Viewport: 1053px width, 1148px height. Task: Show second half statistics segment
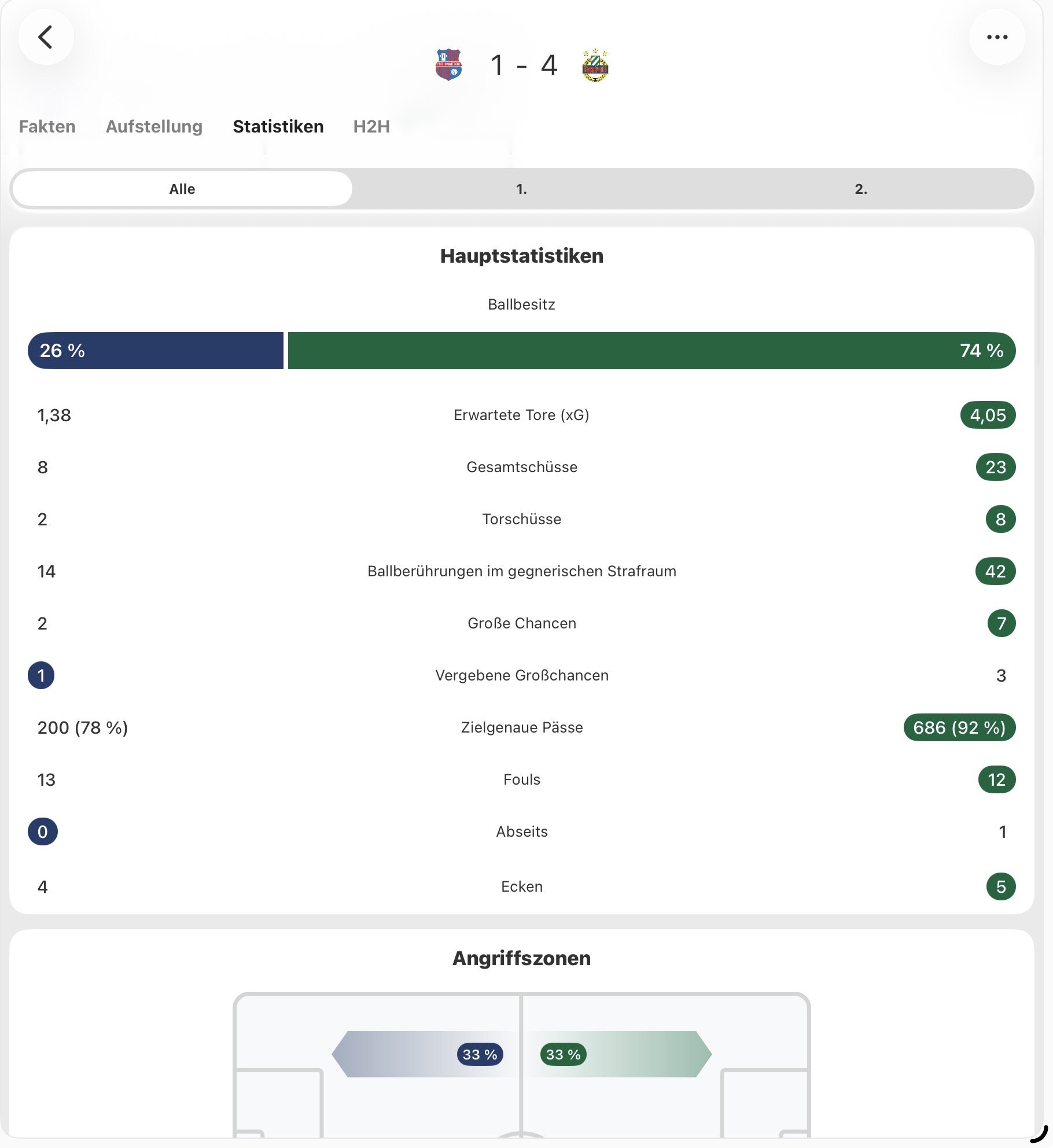coord(861,189)
